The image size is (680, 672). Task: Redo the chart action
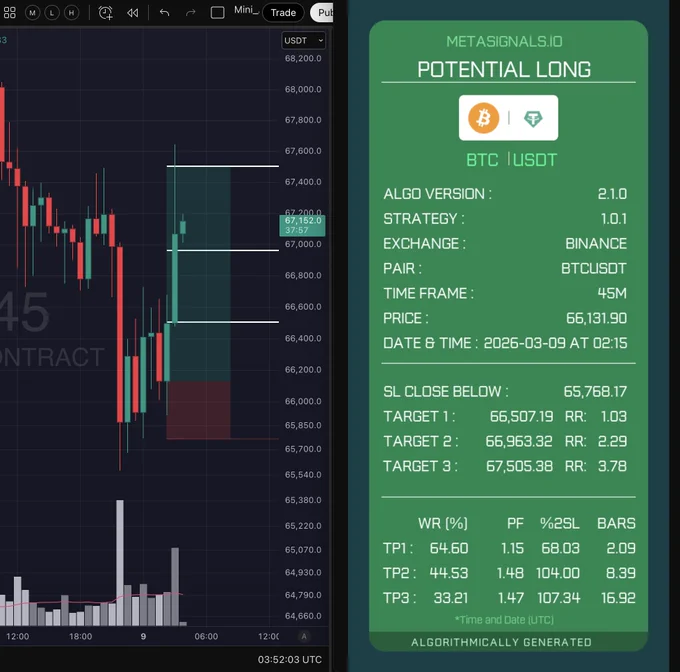(190, 13)
